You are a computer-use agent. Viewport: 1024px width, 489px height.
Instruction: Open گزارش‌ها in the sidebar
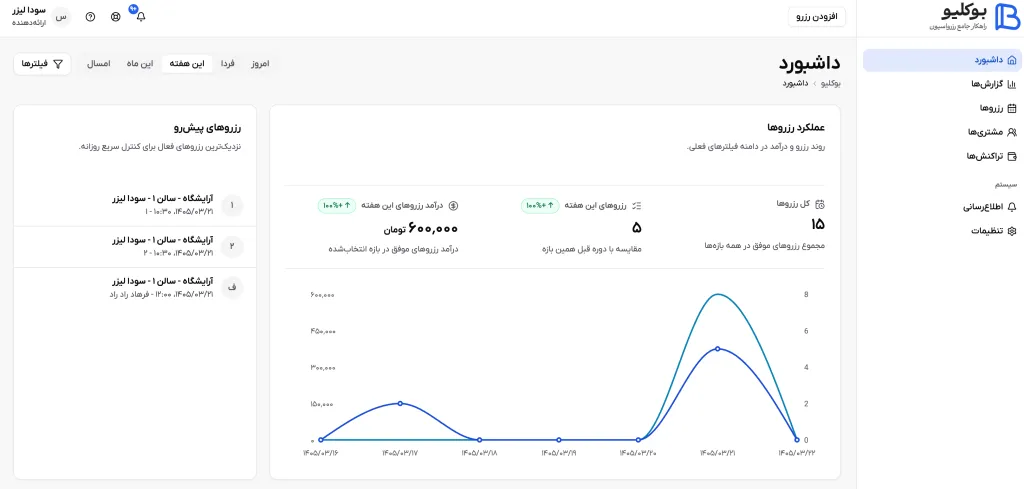pyautogui.click(x=942, y=84)
